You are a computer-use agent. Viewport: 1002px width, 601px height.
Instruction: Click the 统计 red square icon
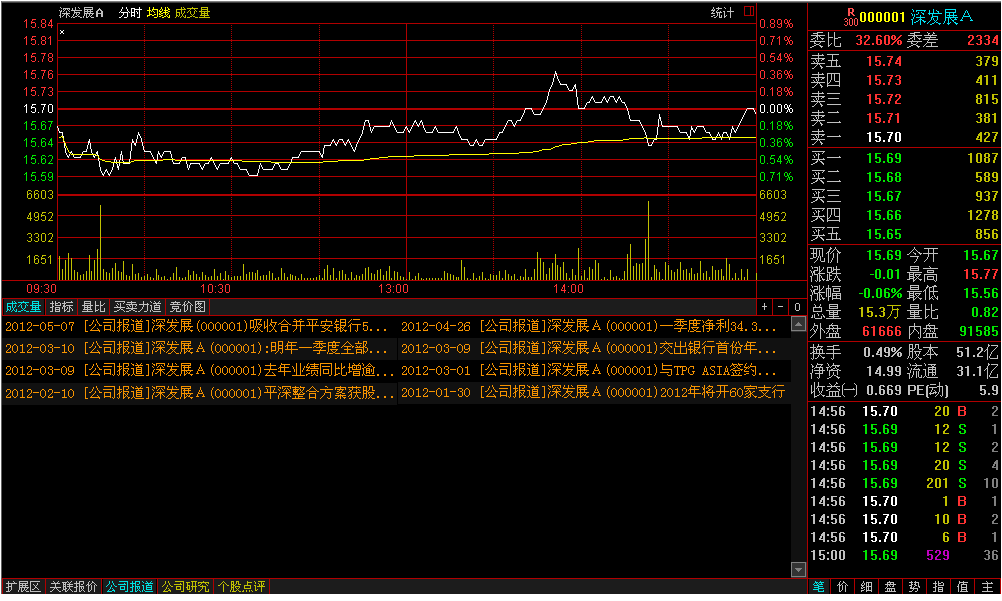[x=749, y=12]
